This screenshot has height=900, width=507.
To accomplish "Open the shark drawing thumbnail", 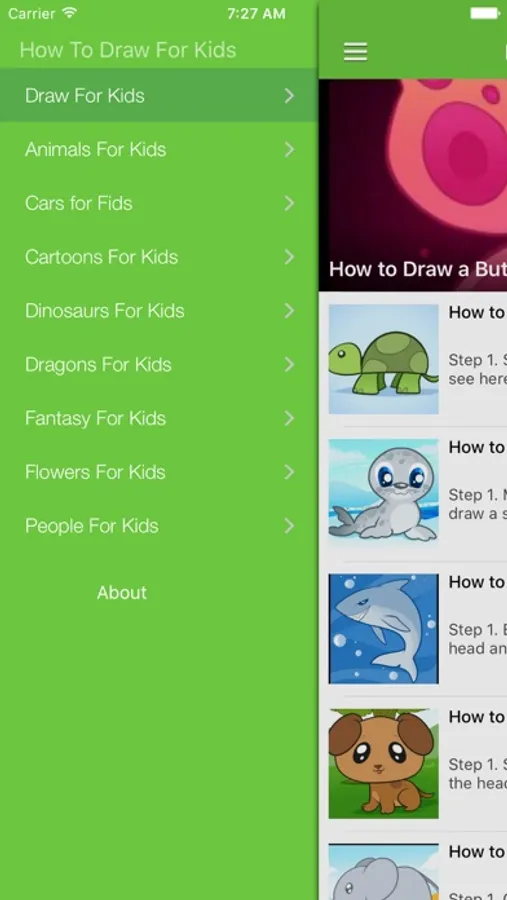I will 384,629.
